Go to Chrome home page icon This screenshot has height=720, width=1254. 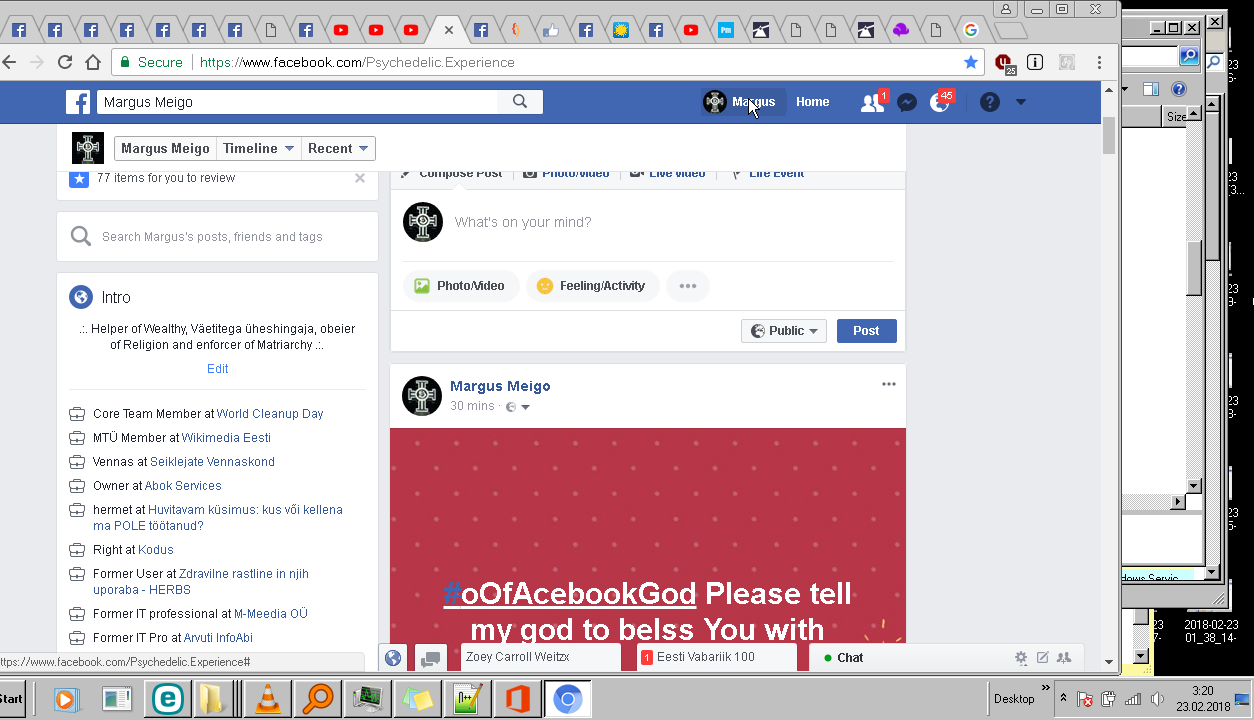[x=93, y=62]
